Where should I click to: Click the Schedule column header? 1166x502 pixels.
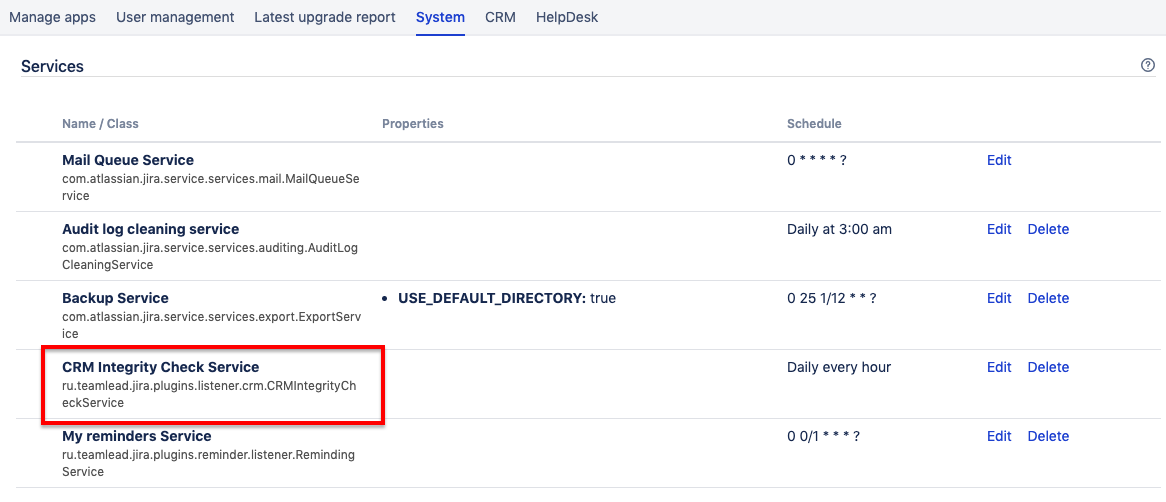click(814, 124)
